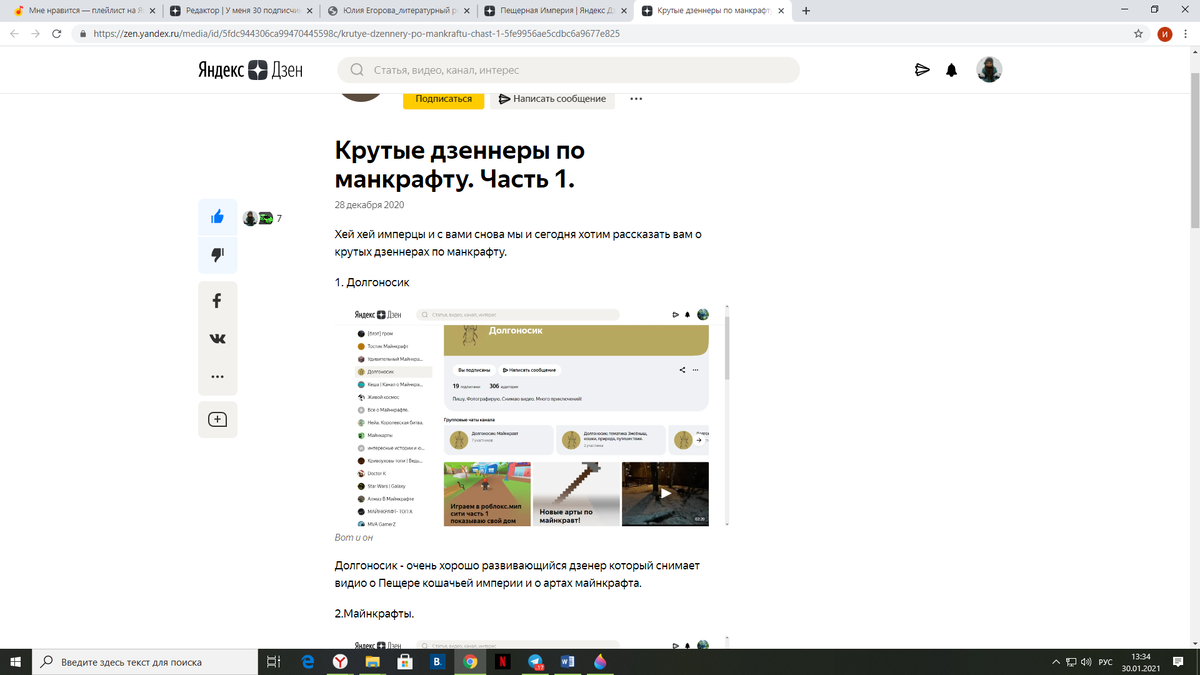Image resolution: width=1200 pixels, height=675 pixels.
Task: Go to the Яндекс Дзен home logo
Action: click(249, 70)
